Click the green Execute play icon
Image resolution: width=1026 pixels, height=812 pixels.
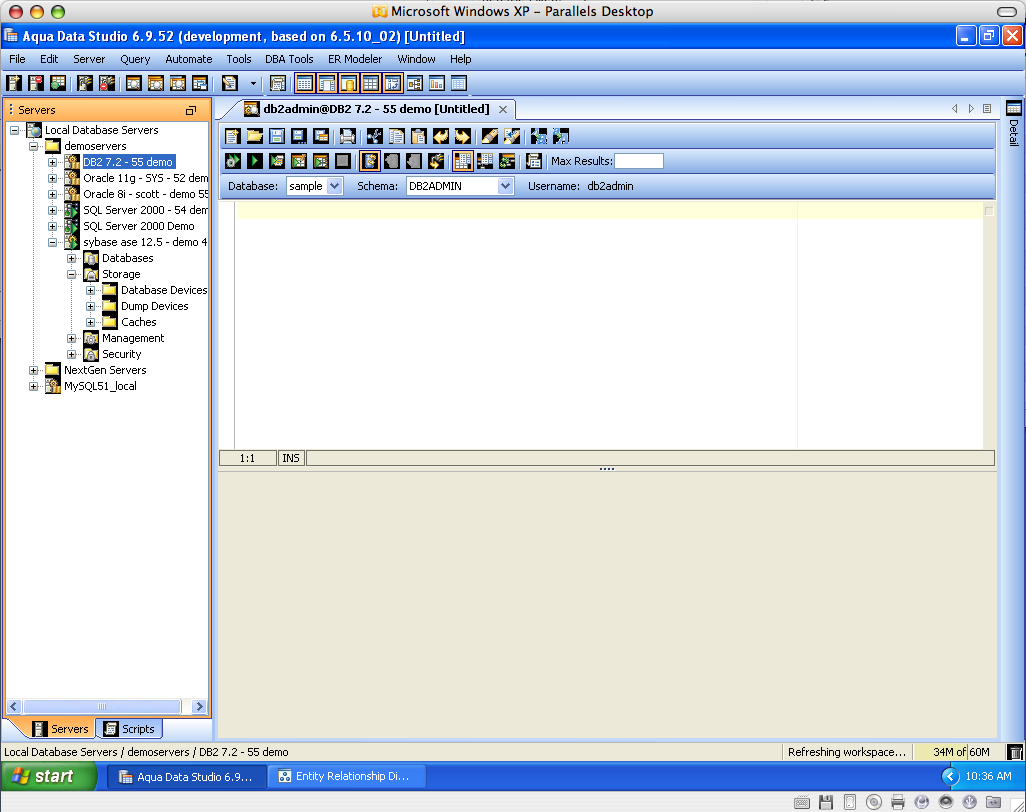pos(255,161)
